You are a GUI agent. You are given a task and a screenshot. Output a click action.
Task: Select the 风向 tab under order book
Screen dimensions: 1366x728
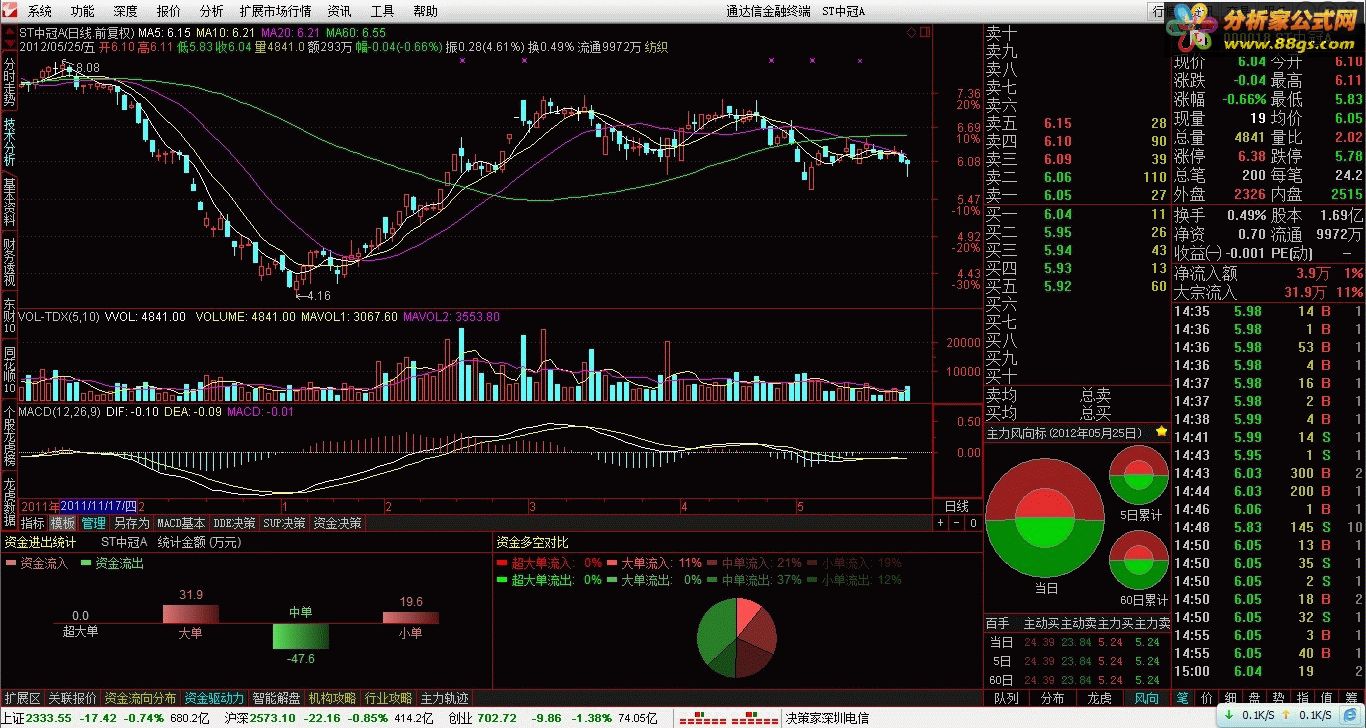pos(1147,698)
